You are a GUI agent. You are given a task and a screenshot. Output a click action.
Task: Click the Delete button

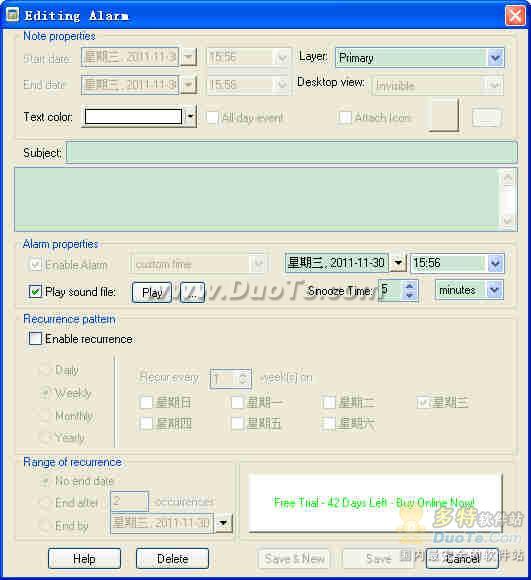(172, 559)
